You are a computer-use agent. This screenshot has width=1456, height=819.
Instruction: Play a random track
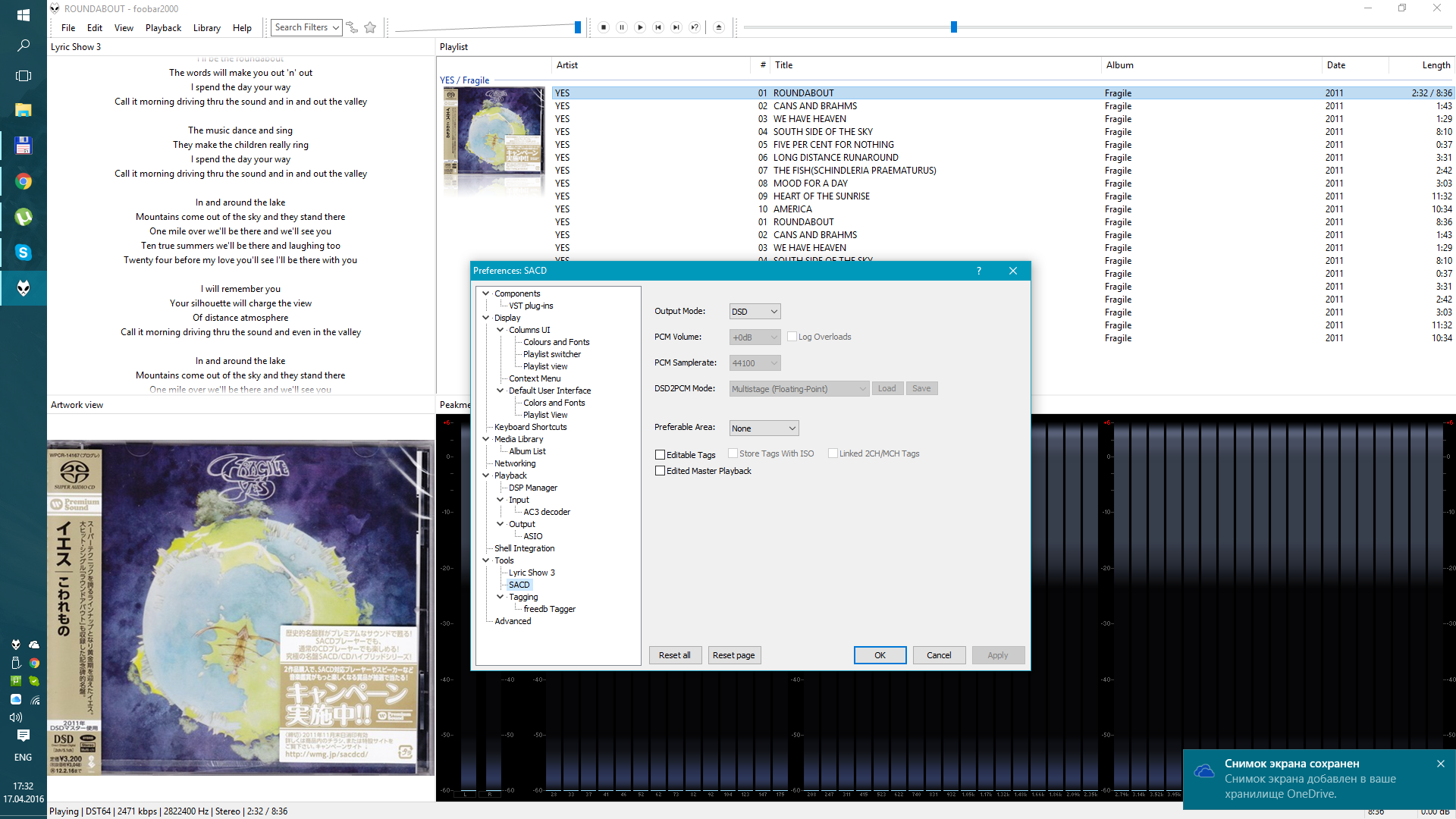[695, 27]
